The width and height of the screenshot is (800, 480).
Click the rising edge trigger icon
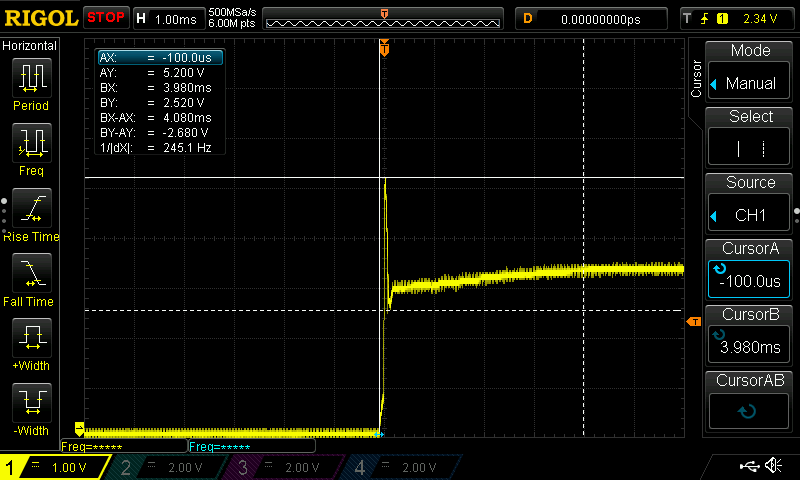(705, 19)
